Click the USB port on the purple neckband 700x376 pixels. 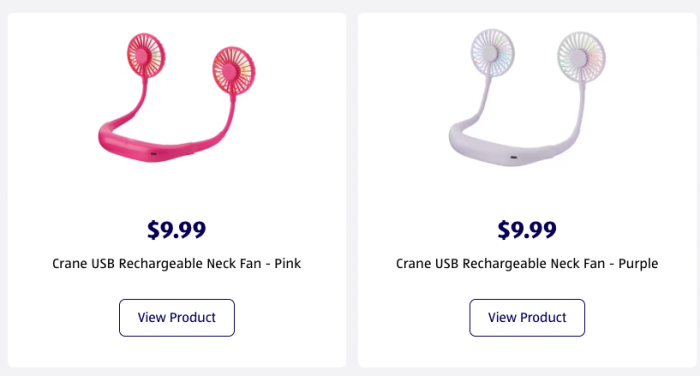(x=514, y=157)
